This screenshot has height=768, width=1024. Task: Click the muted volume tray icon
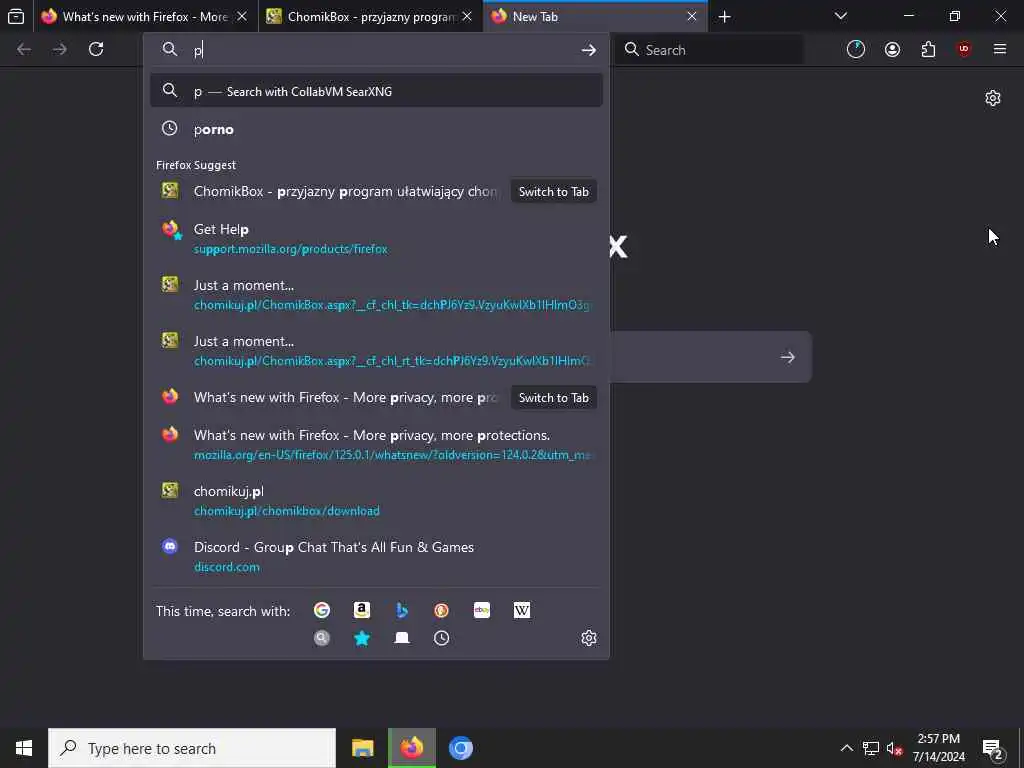pyautogui.click(x=894, y=748)
